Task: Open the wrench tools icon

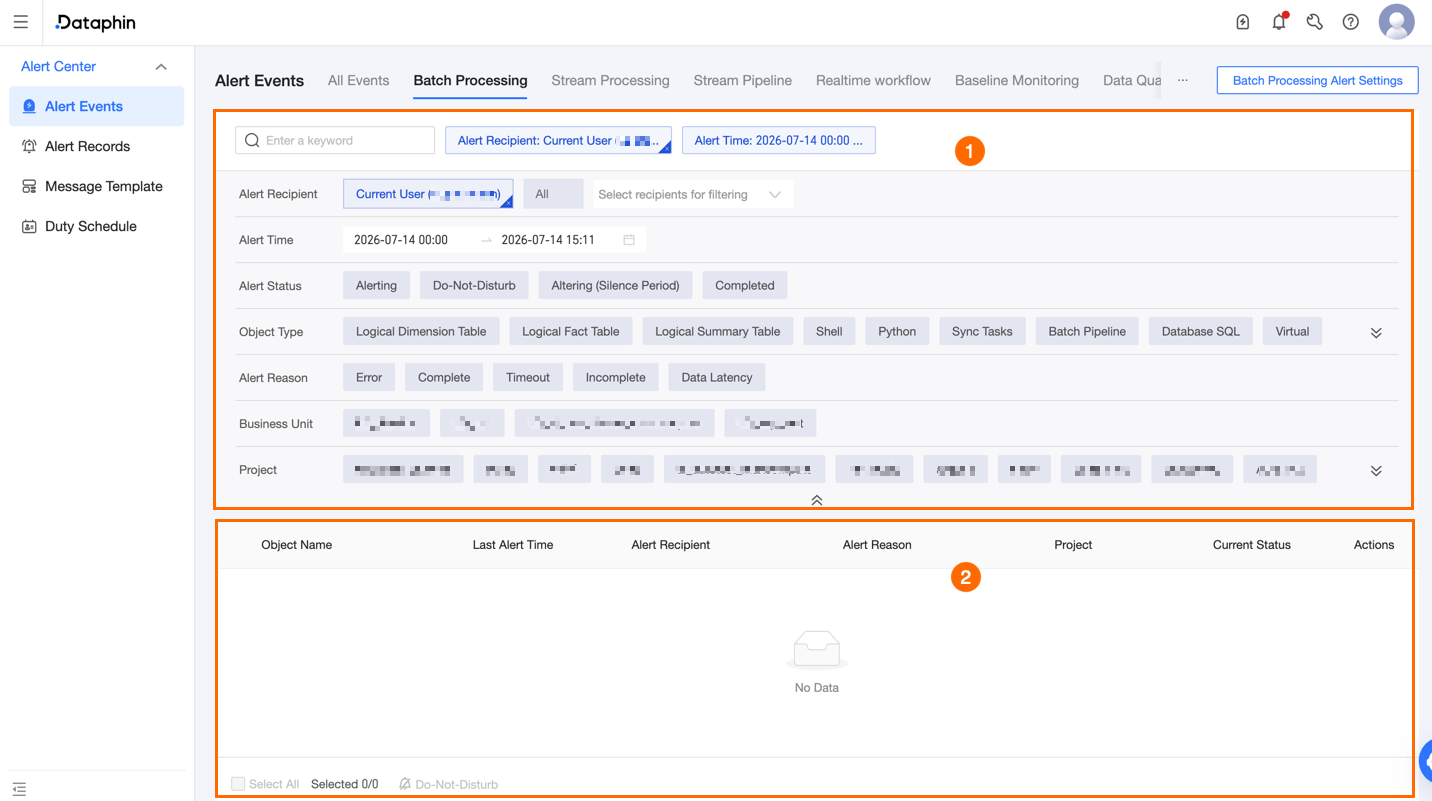Action: click(x=1315, y=22)
